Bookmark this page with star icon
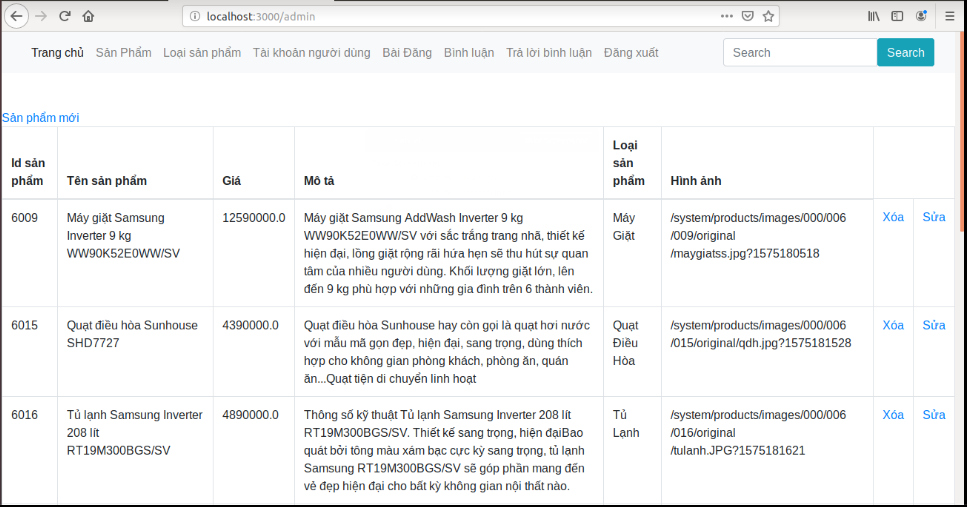The width and height of the screenshot is (967, 507). [x=768, y=16]
